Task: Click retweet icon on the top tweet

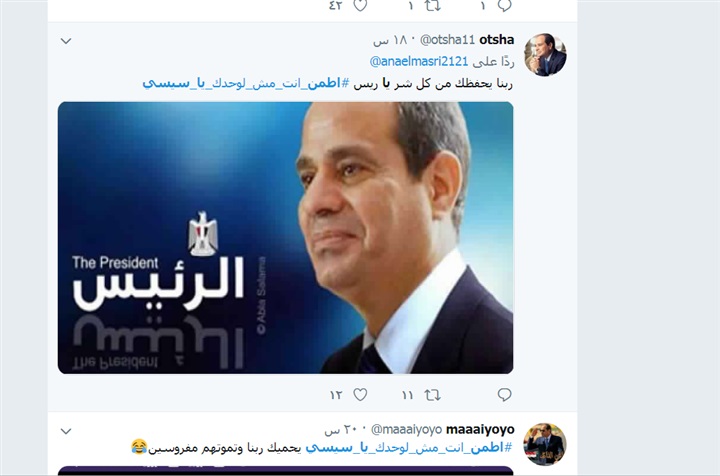Action: pos(432,5)
